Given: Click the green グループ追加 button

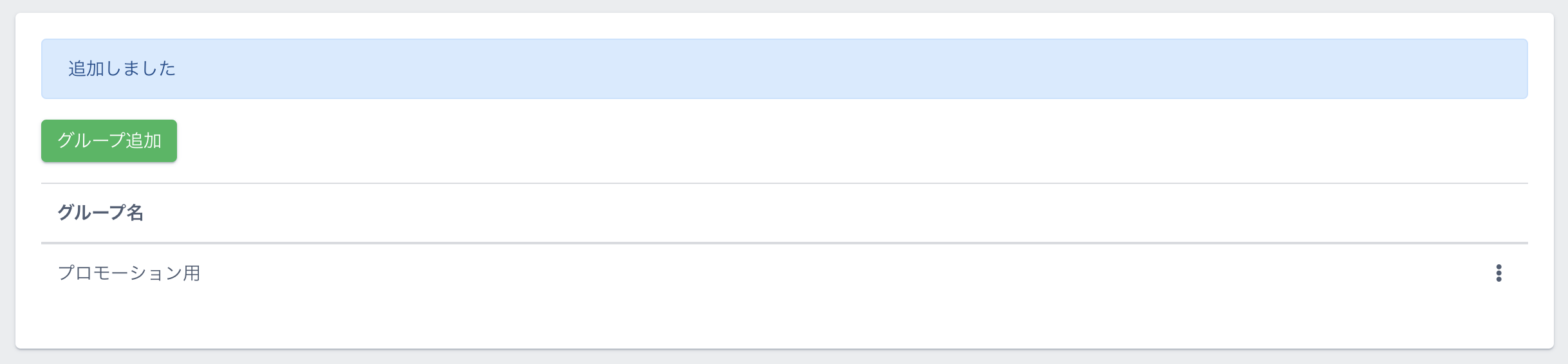Looking at the screenshot, I should (x=109, y=141).
